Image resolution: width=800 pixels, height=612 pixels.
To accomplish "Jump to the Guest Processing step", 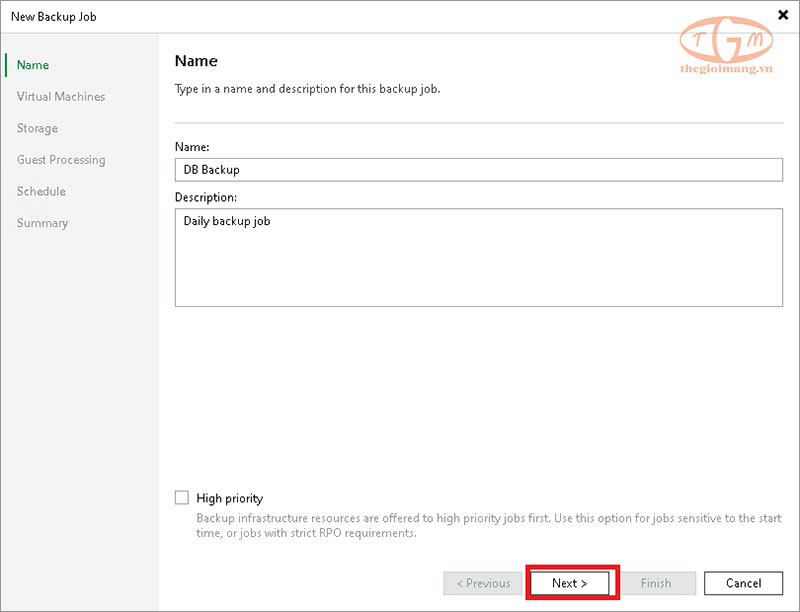I will 61,160.
